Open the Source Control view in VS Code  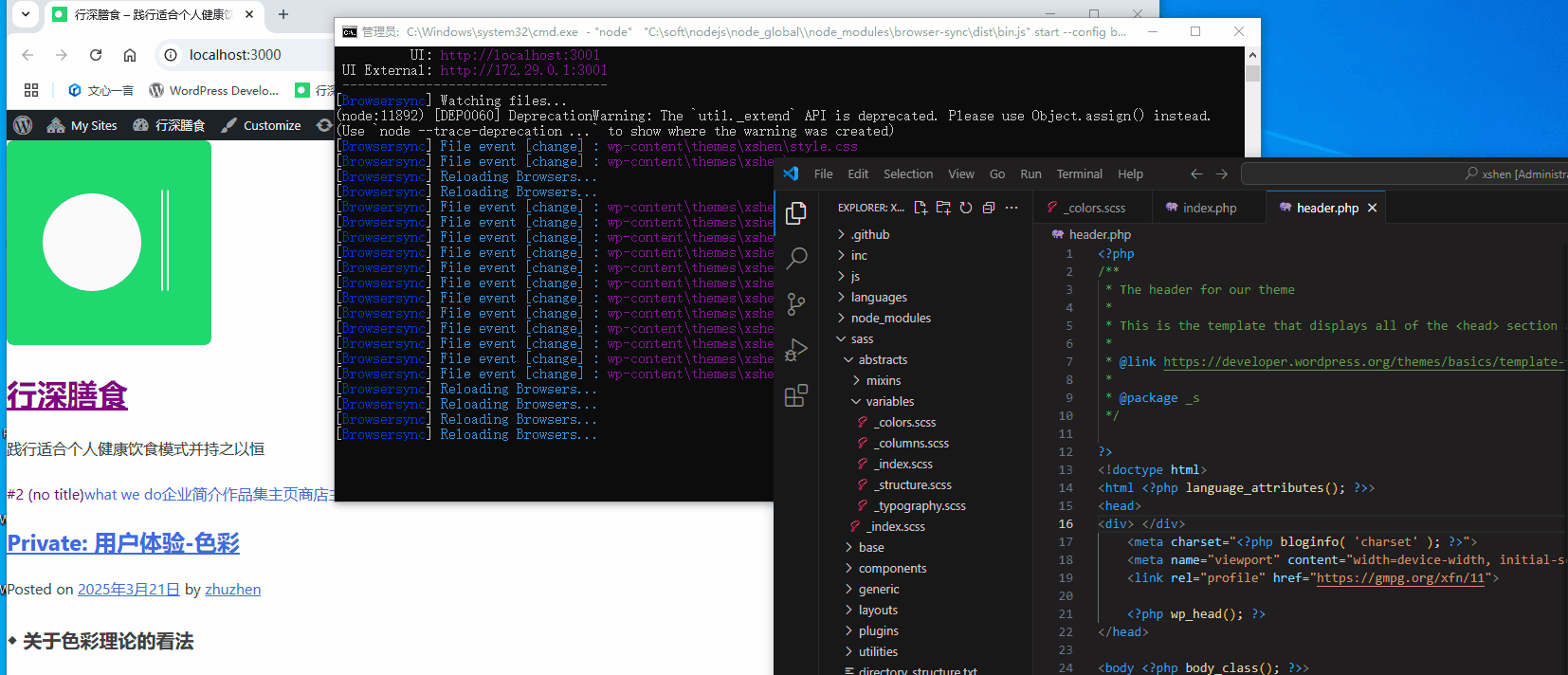coord(796,303)
